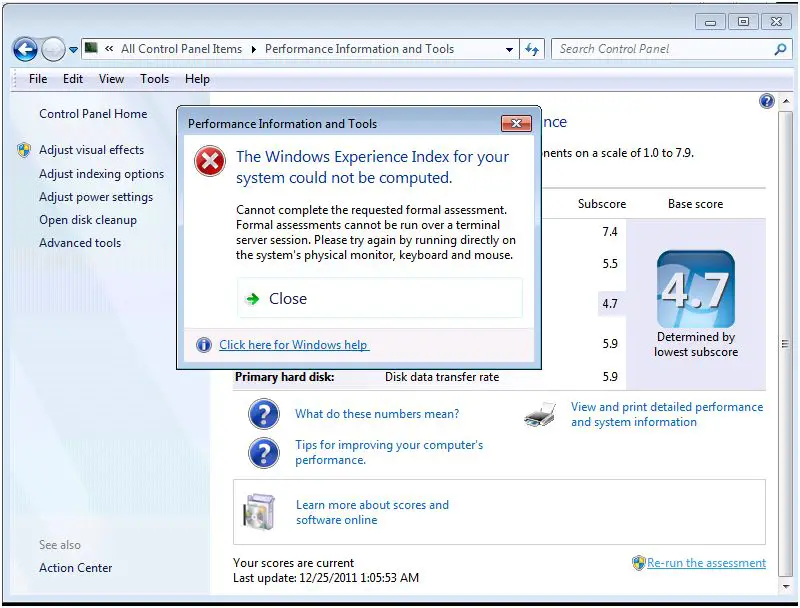
Task: Click the back navigation arrow button
Action: click(x=25, y=49)
